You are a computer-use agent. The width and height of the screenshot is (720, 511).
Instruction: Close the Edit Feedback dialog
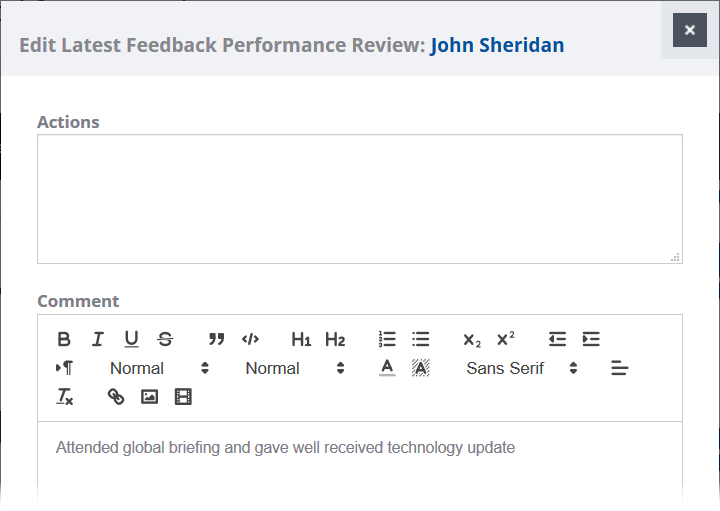[x=690, y=30]
